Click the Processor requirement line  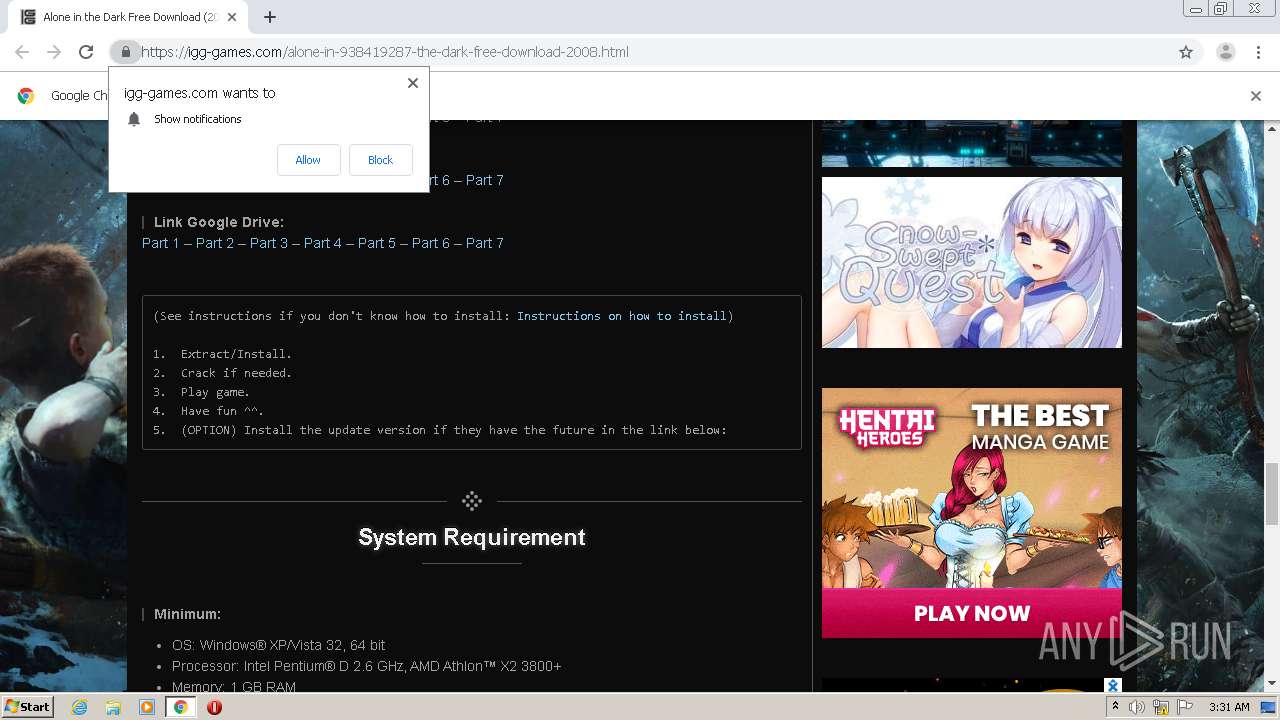pos(366,666)
